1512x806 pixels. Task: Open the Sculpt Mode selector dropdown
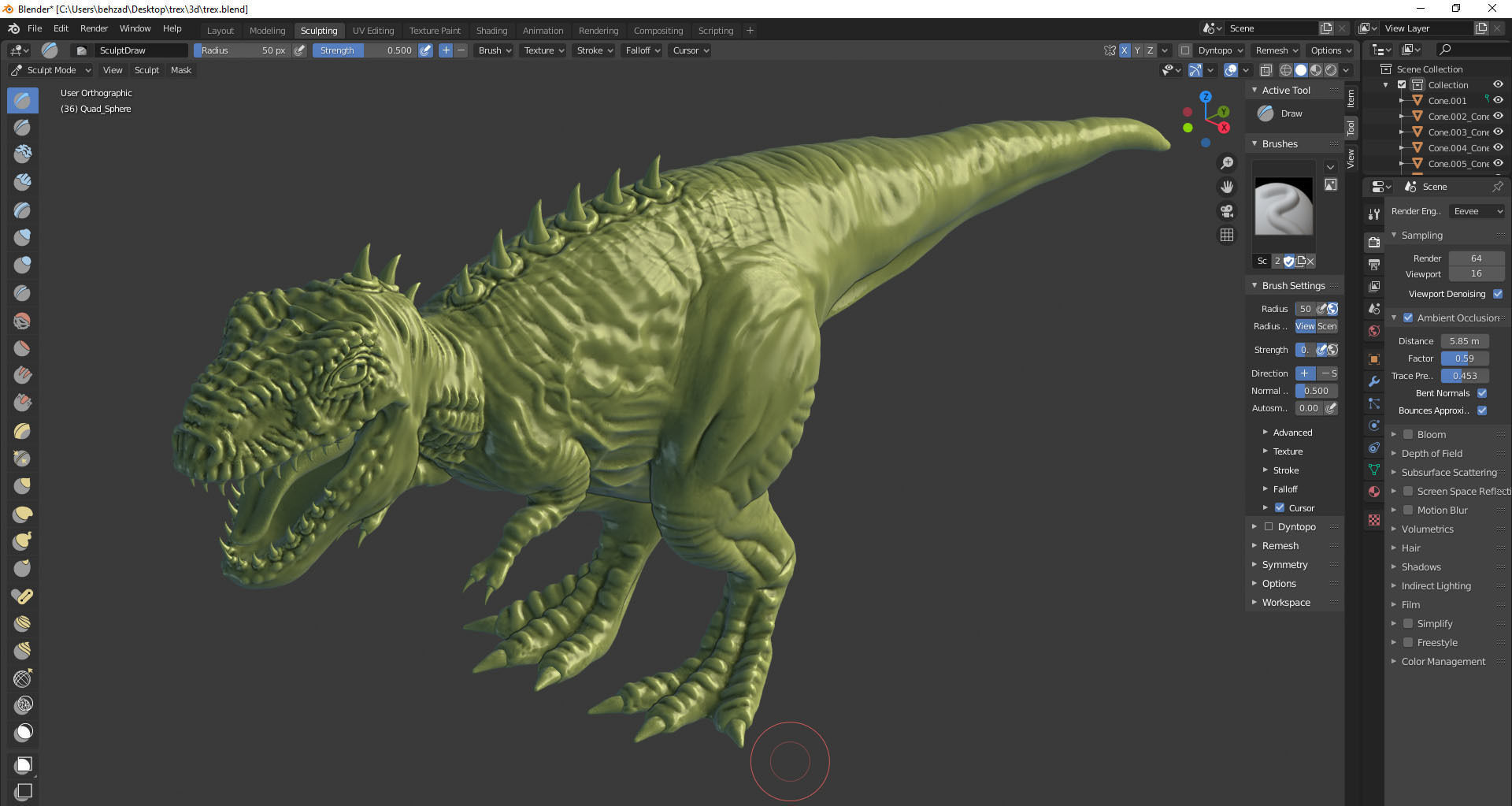(51, 70)
